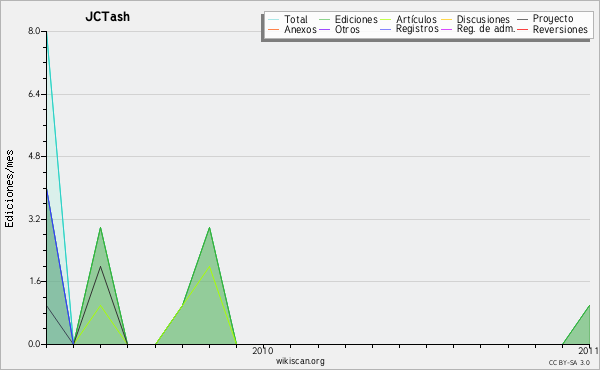Click the 0.0 y-axis label
600x370 pixels.
pyautogui.click(x=34, y=344)
